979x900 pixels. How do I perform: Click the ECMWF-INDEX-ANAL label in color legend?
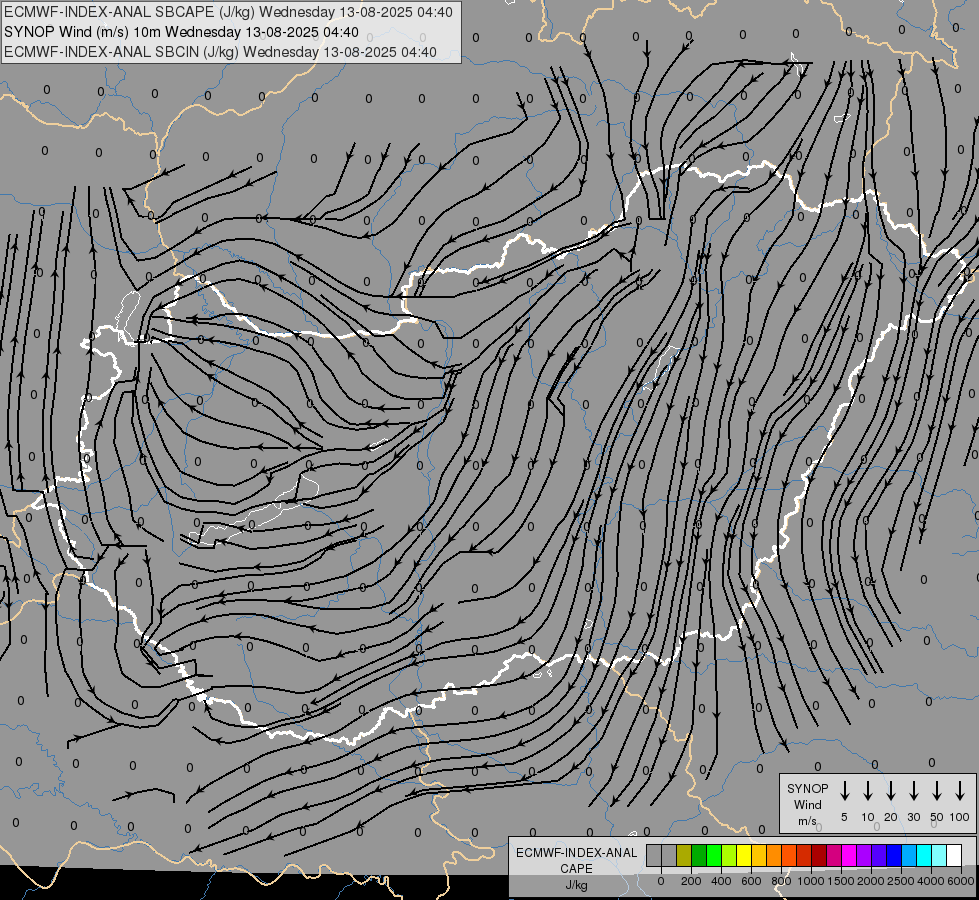(x=576, y=853)
